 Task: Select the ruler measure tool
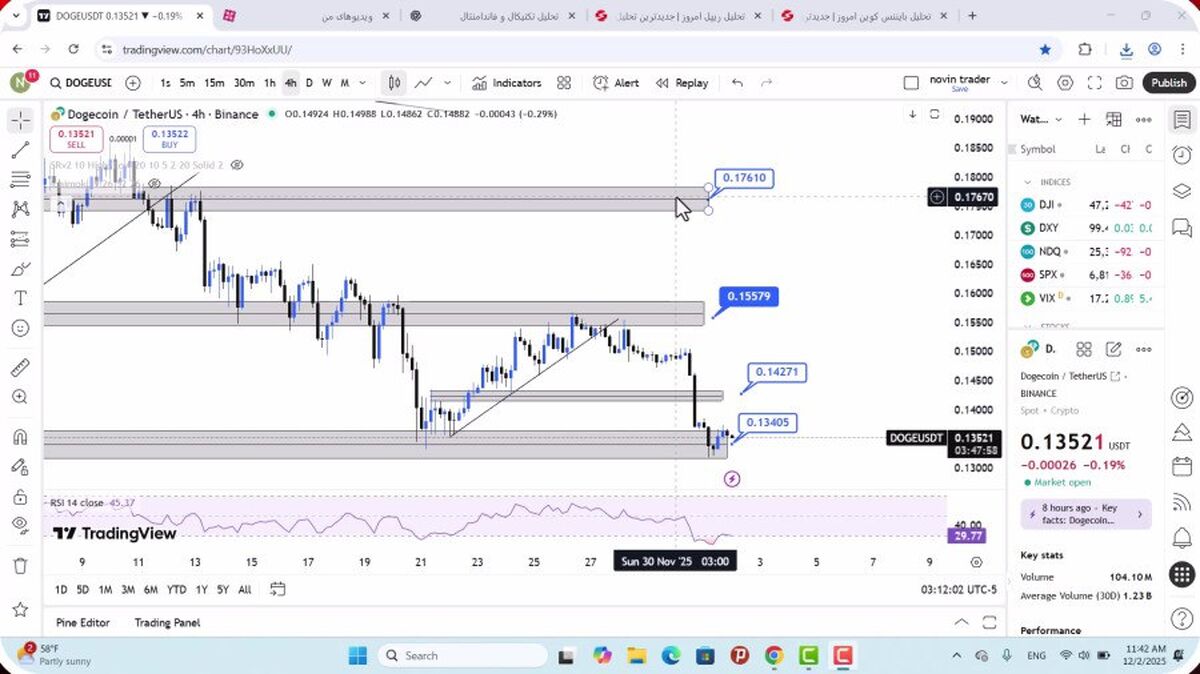20,367
